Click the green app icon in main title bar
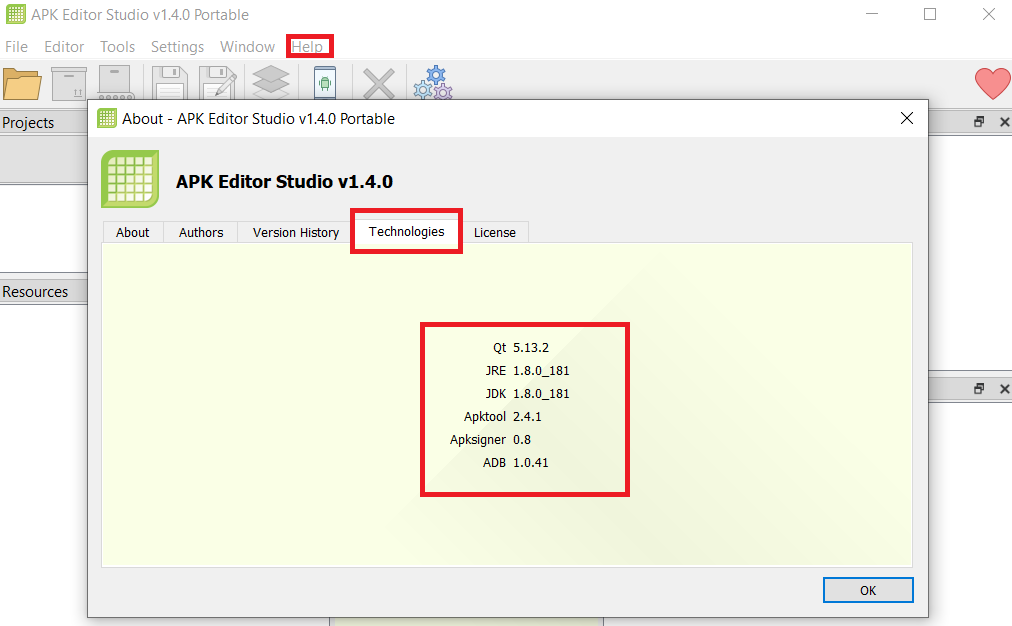1012x626 pixels. [15, 14]
